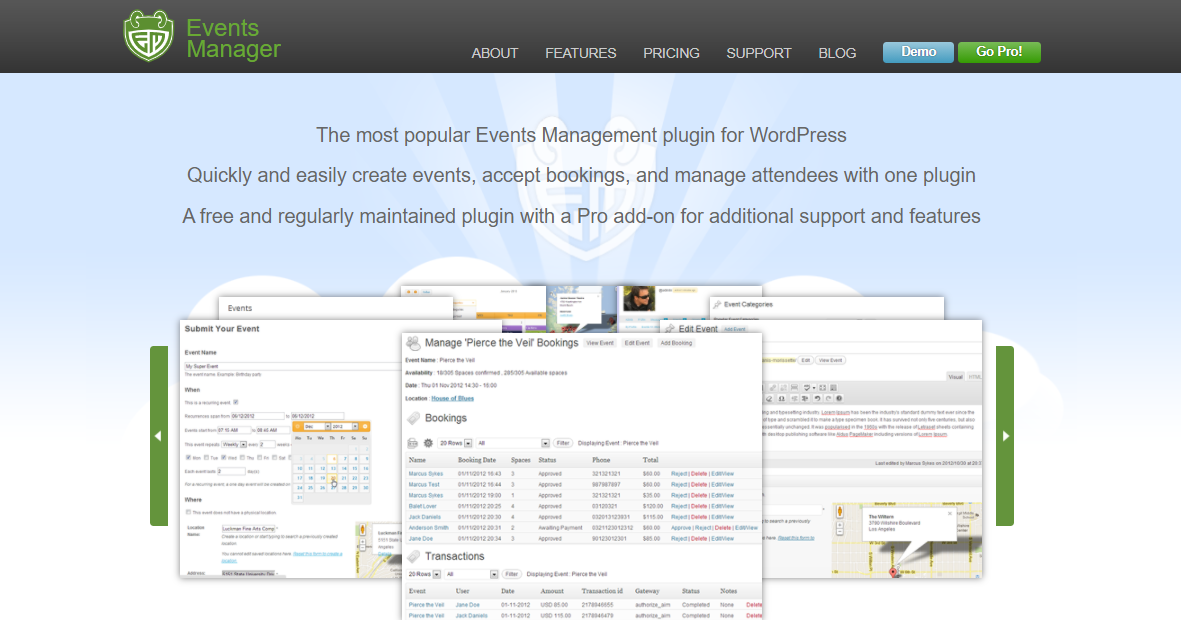The width and height of the screenshot is (1181, 620).
Task: Click the printer icon beside the gear
Action: coord(412,442)
